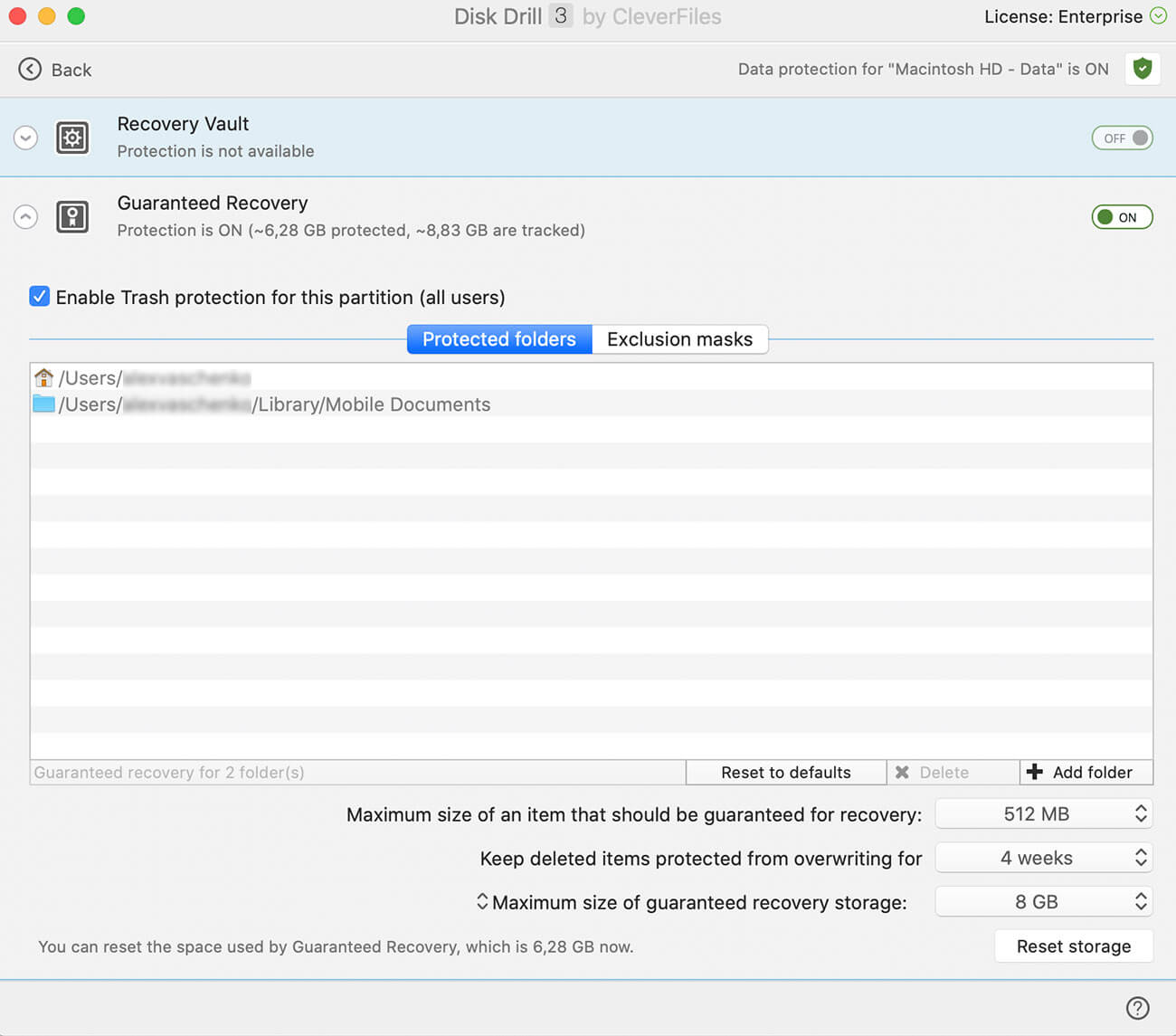Click the Reset storage button

point(1074,946)
